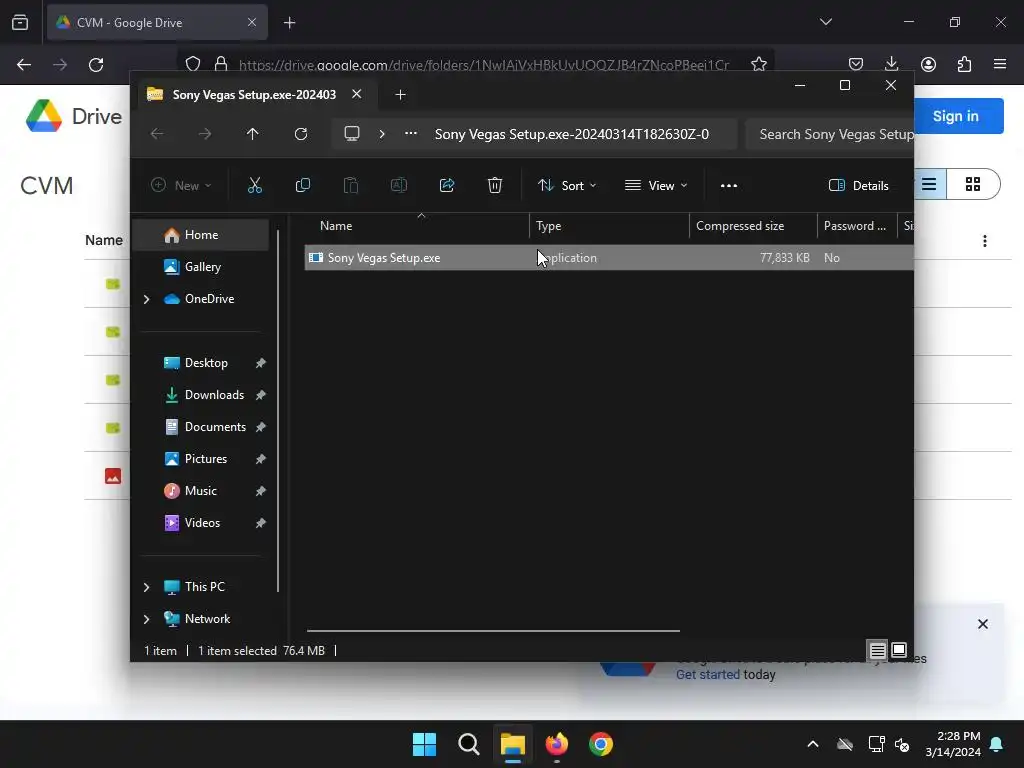Open the Windows Start menu
This screenshot has width=1024, height=768.
tap(424, 744)
